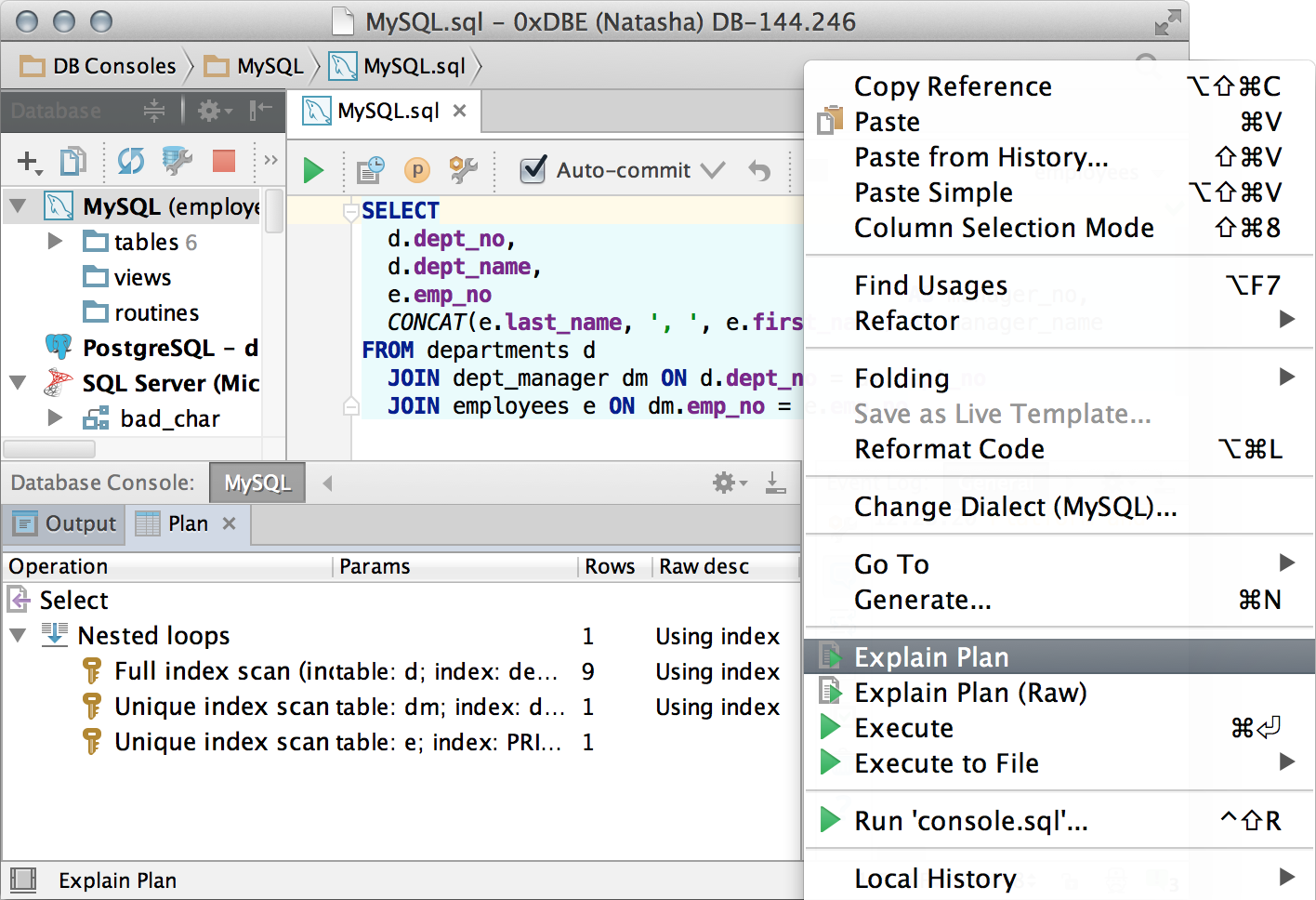Click the MySQL.sql breadcrumb

pyautogui.click(x=398, y=66)
